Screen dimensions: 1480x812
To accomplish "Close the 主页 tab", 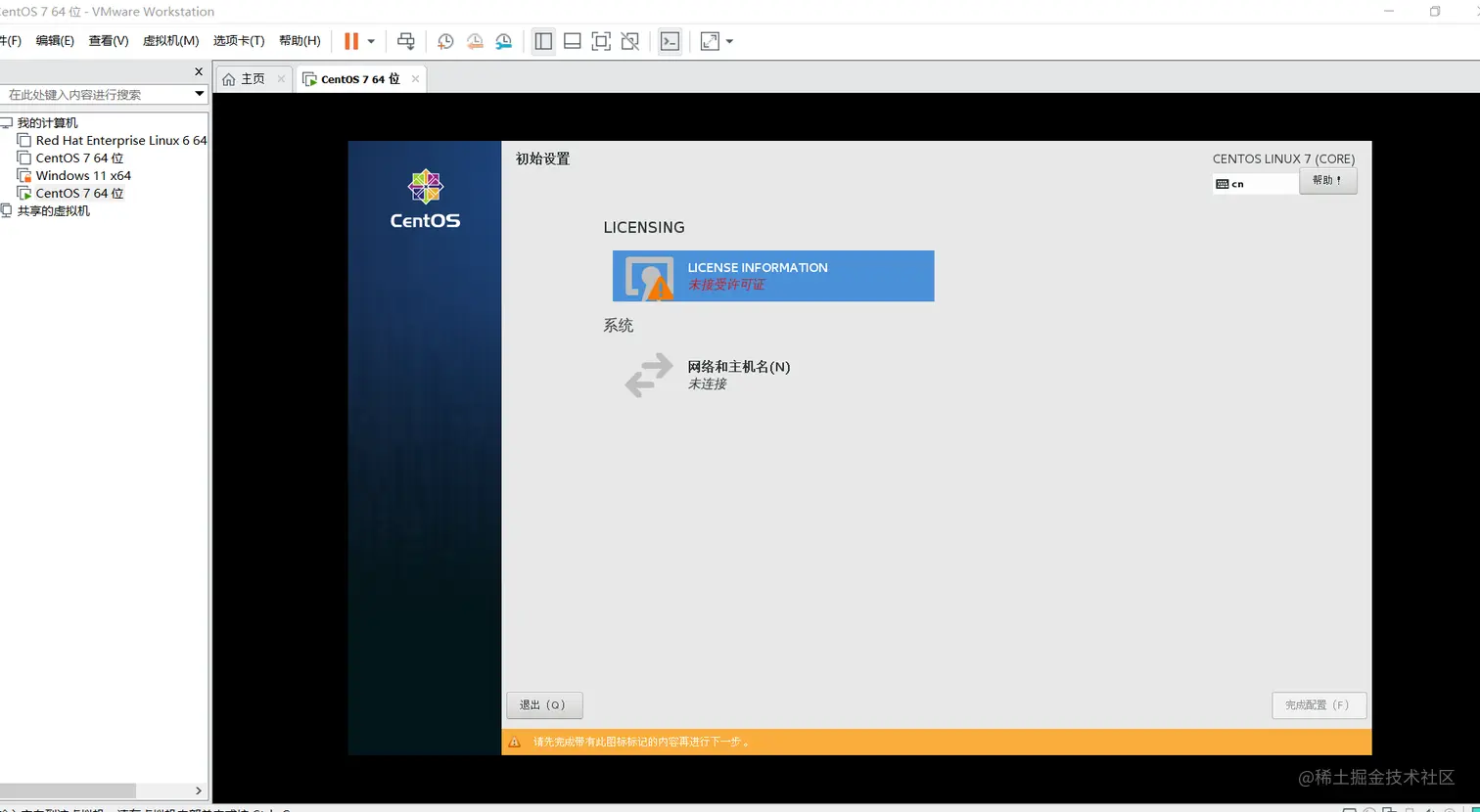I will (281, 79).
